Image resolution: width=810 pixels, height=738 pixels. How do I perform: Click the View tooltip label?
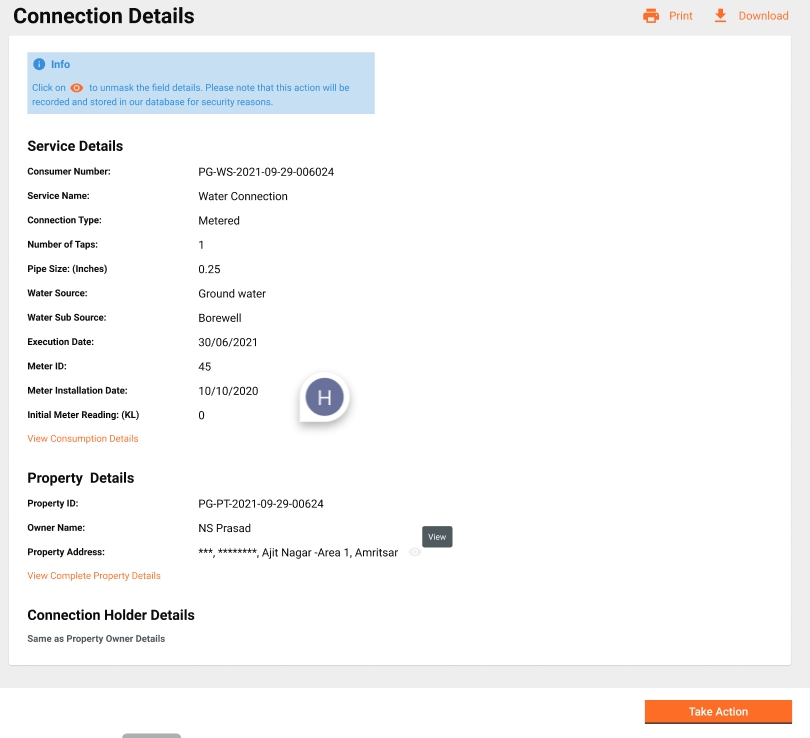437,537
